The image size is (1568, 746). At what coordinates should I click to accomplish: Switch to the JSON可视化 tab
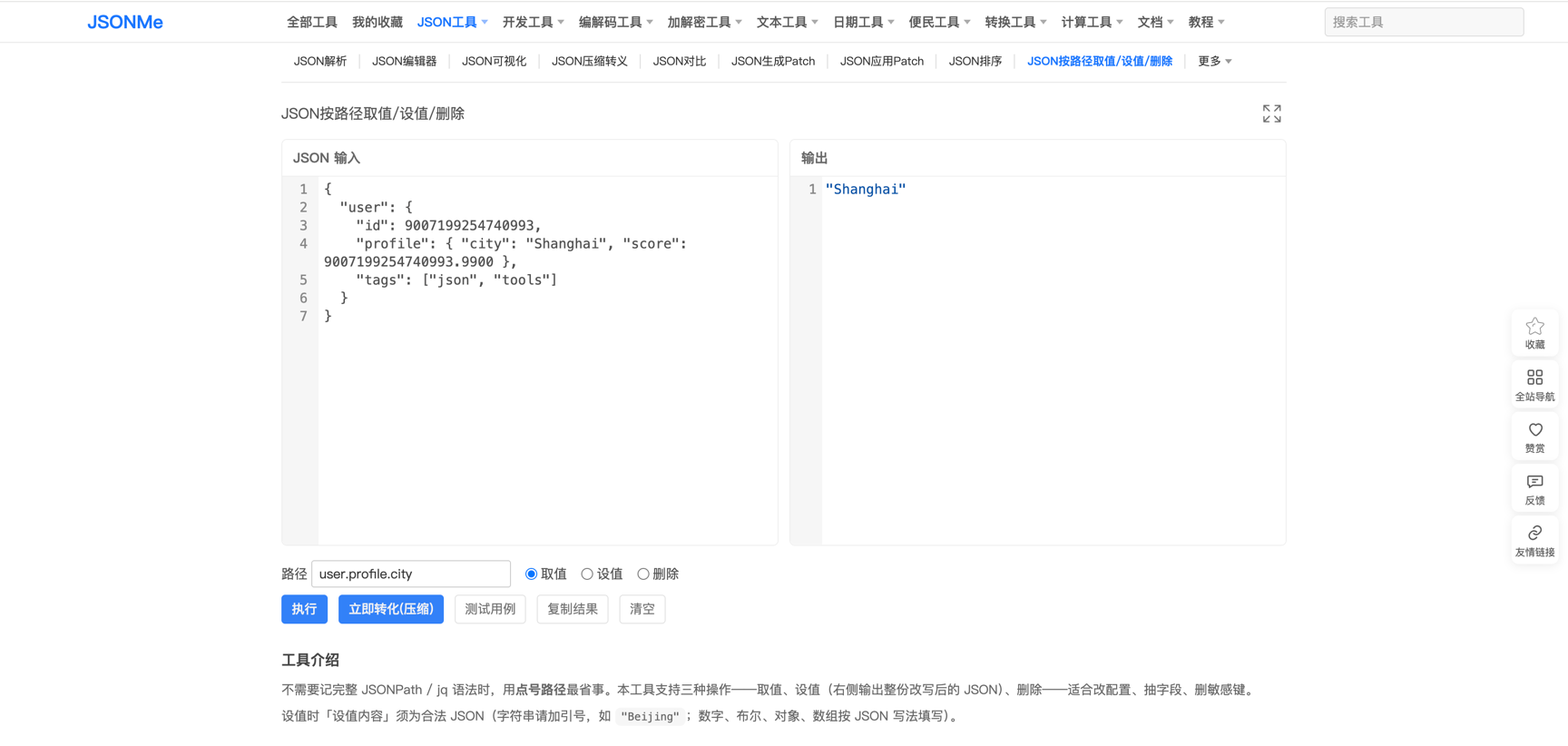(494, 61)
